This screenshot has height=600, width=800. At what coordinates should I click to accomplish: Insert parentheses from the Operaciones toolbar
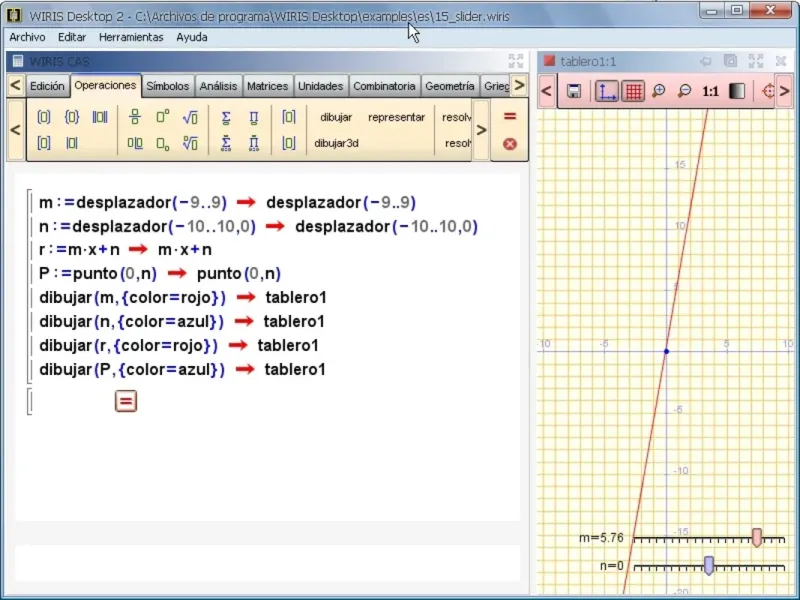click(44, 117)
